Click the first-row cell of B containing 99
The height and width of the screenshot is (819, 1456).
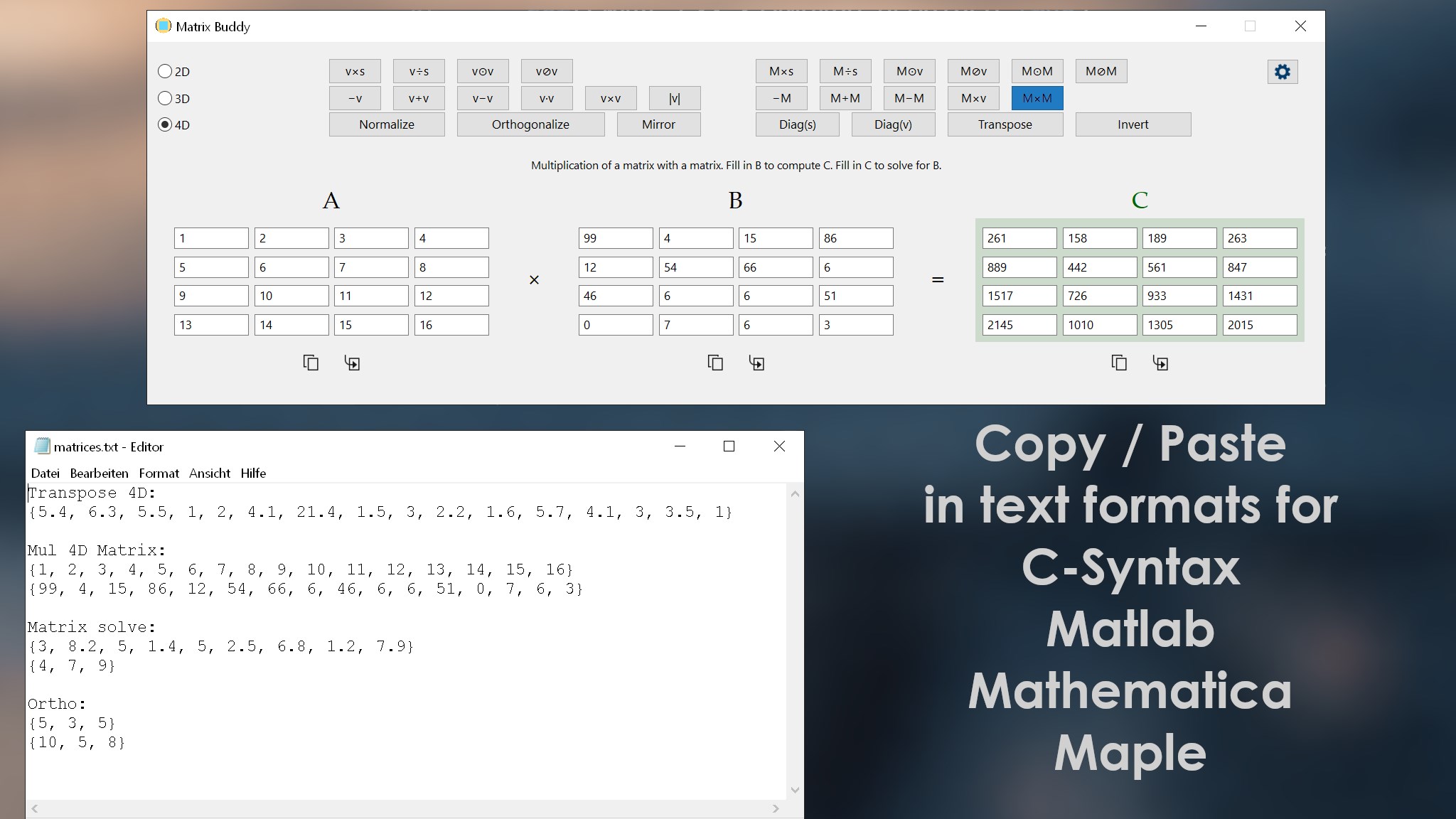[x=615, y=238]
